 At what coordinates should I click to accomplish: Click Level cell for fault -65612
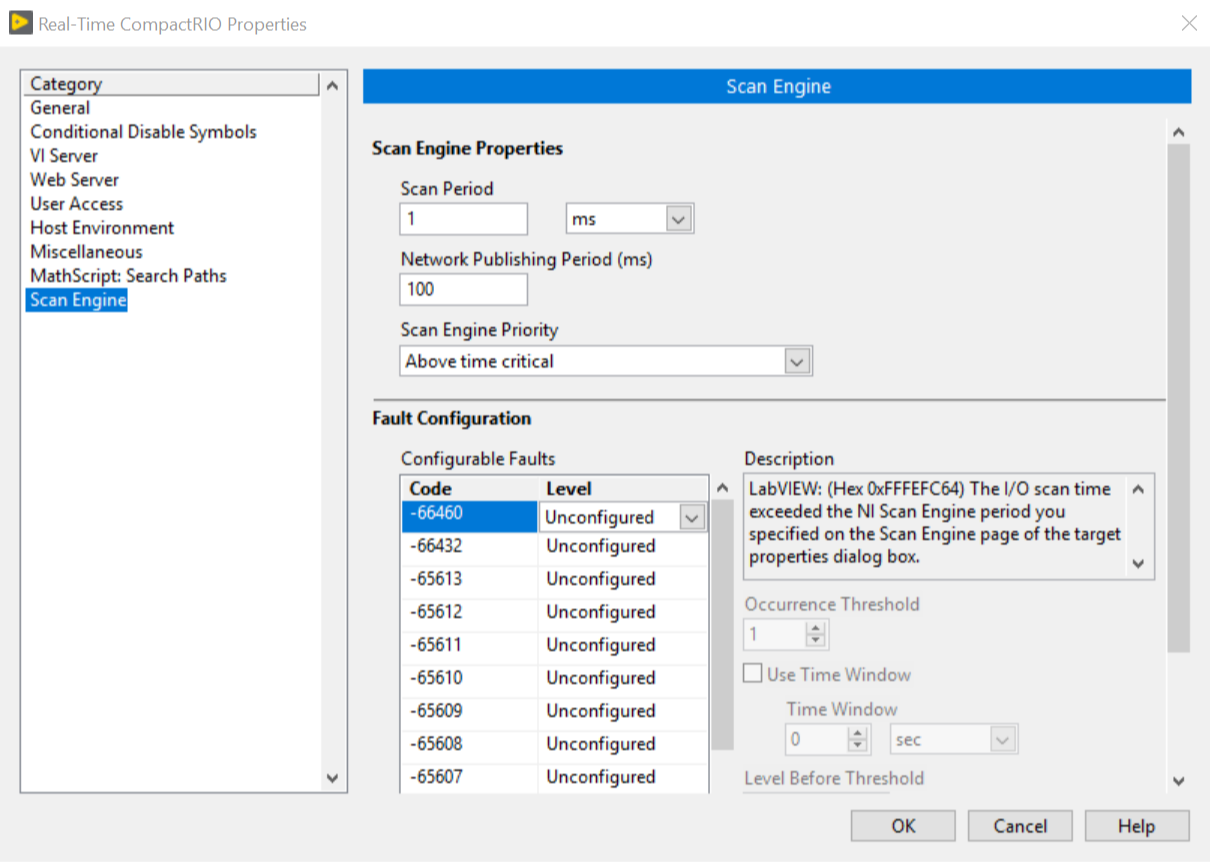tap(623, 612)
